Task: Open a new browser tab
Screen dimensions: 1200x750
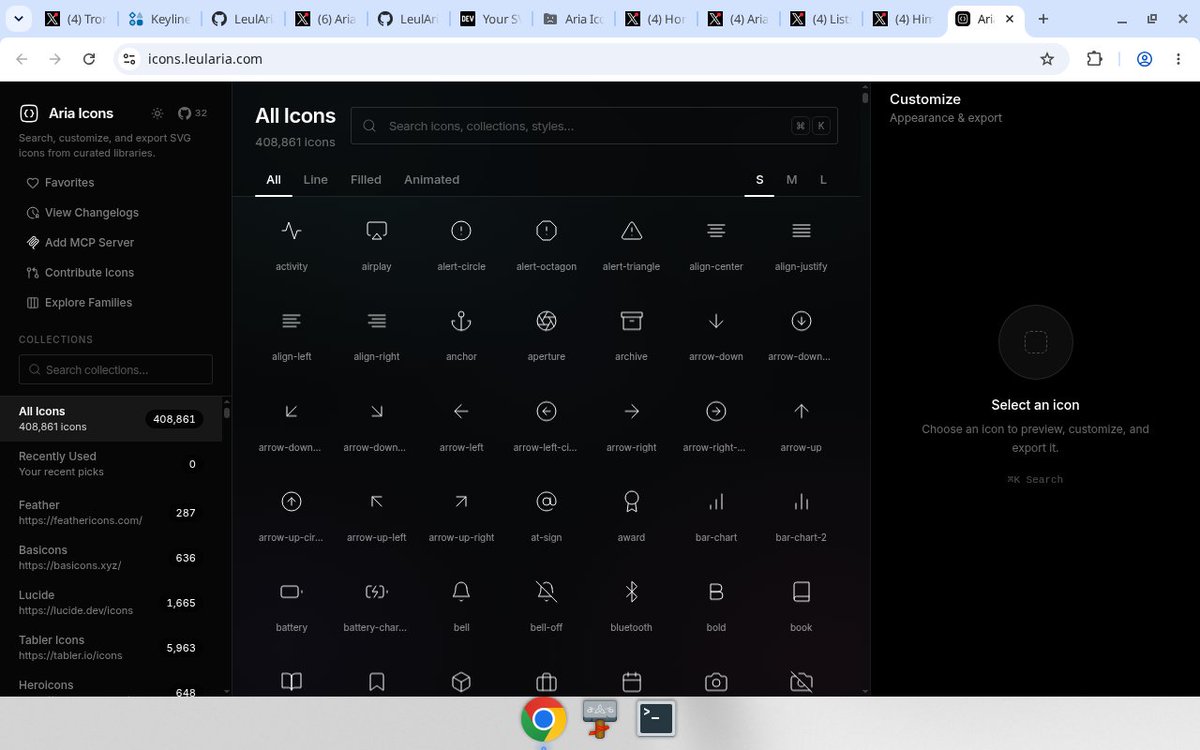Action: tap(1043, 19)
